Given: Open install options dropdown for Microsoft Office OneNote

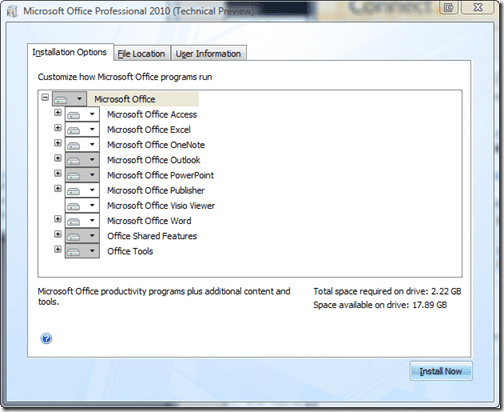Looking at the screenshot, I should pyautogui.click(x=92, y=145).
